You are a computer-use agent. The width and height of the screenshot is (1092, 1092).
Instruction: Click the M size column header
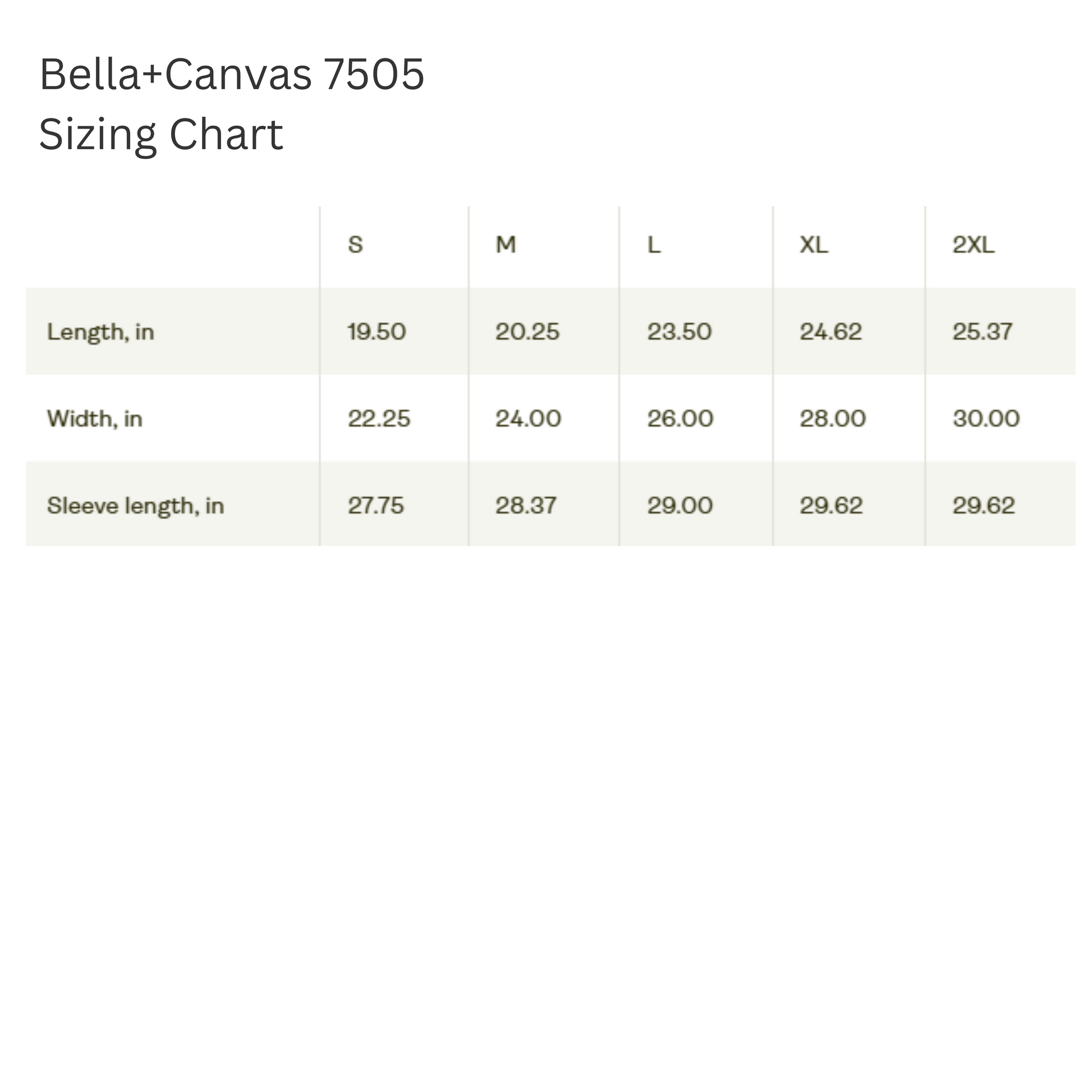coord(506,245)
